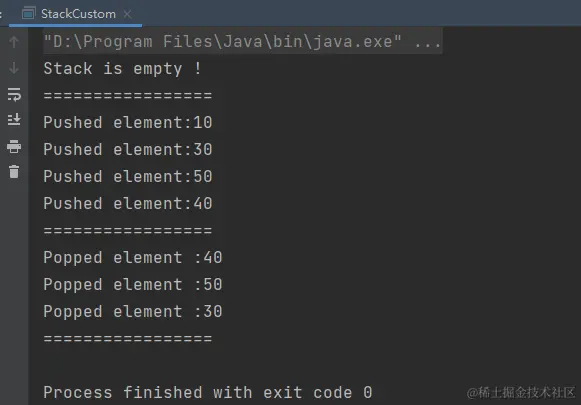Close the StackCustom tab
Image resolution: width=581 pixels, height=405 pixels.
tap(127, 14)
